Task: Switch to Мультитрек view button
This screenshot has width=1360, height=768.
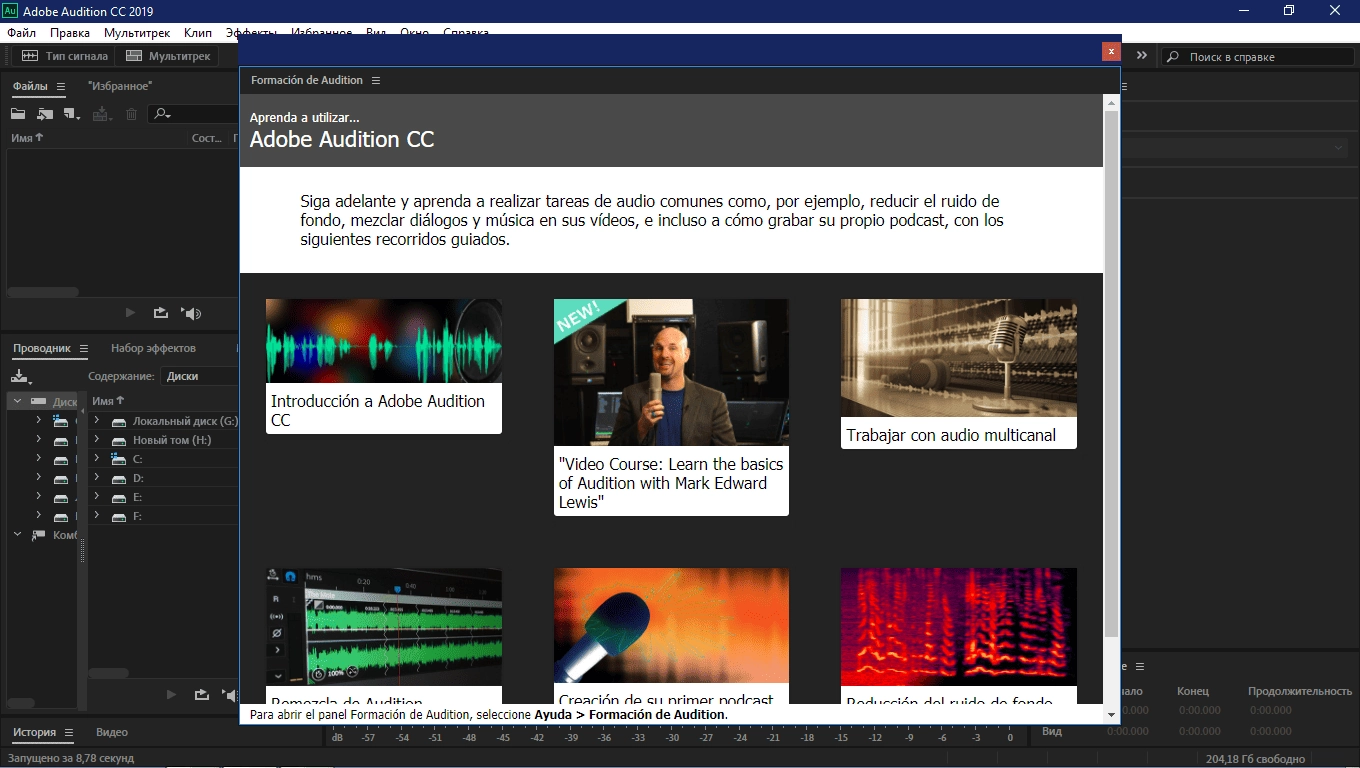Action: pos(168,56)
